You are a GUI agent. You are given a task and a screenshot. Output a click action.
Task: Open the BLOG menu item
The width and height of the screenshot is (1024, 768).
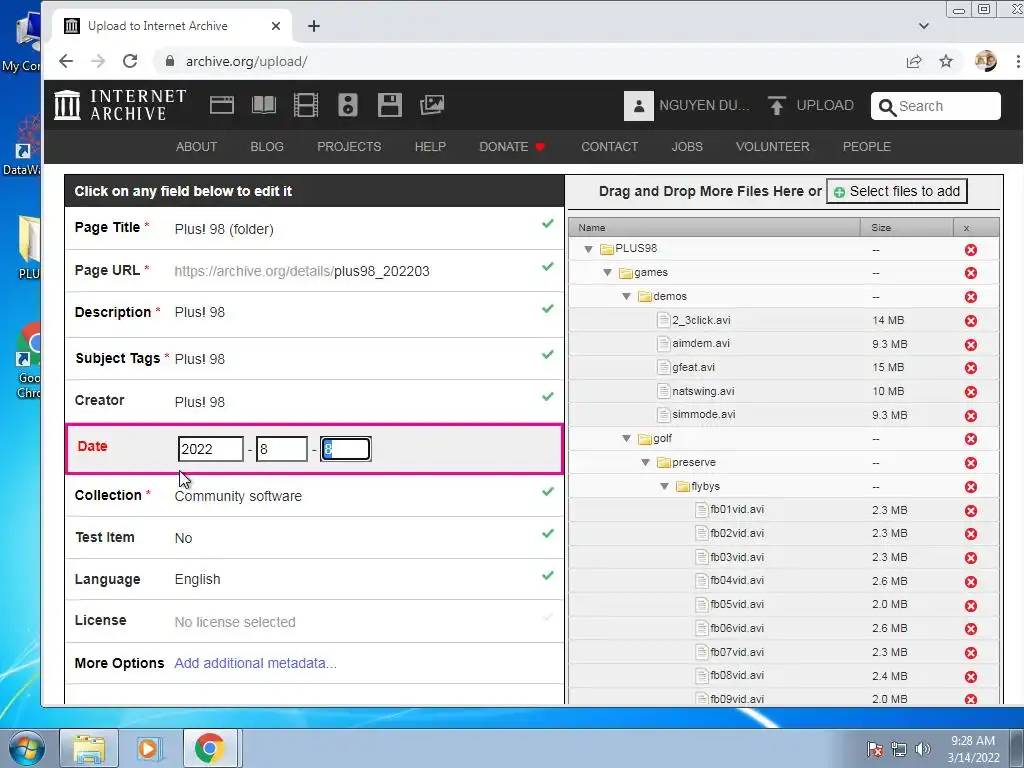pyautogui.click(x=267, y=146)
